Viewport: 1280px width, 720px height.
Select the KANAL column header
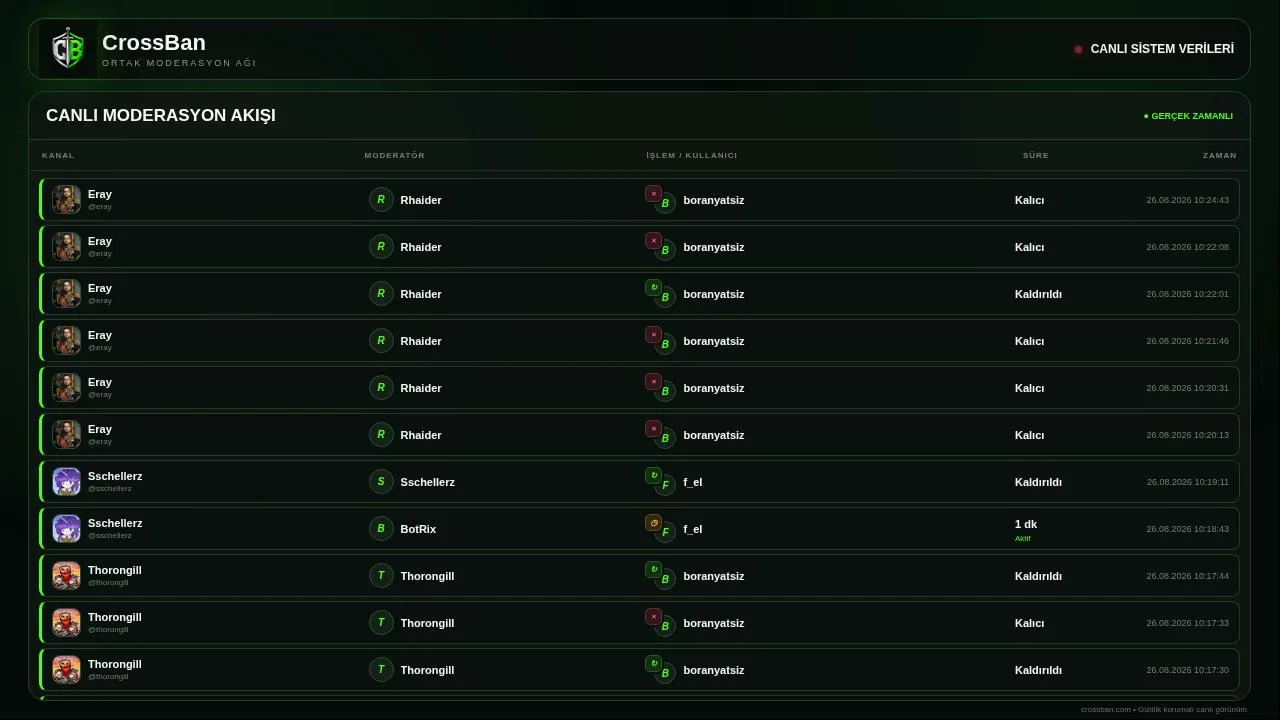(x=58, y=155)
